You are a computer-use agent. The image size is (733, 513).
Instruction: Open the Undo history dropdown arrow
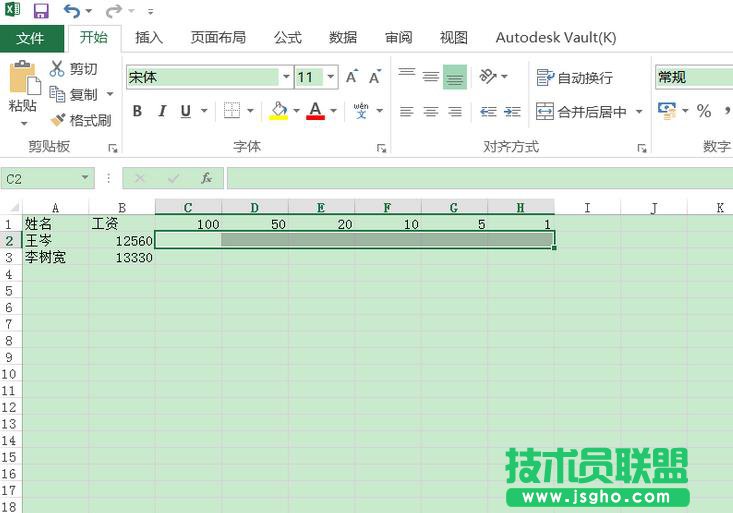tap(88, 11)
